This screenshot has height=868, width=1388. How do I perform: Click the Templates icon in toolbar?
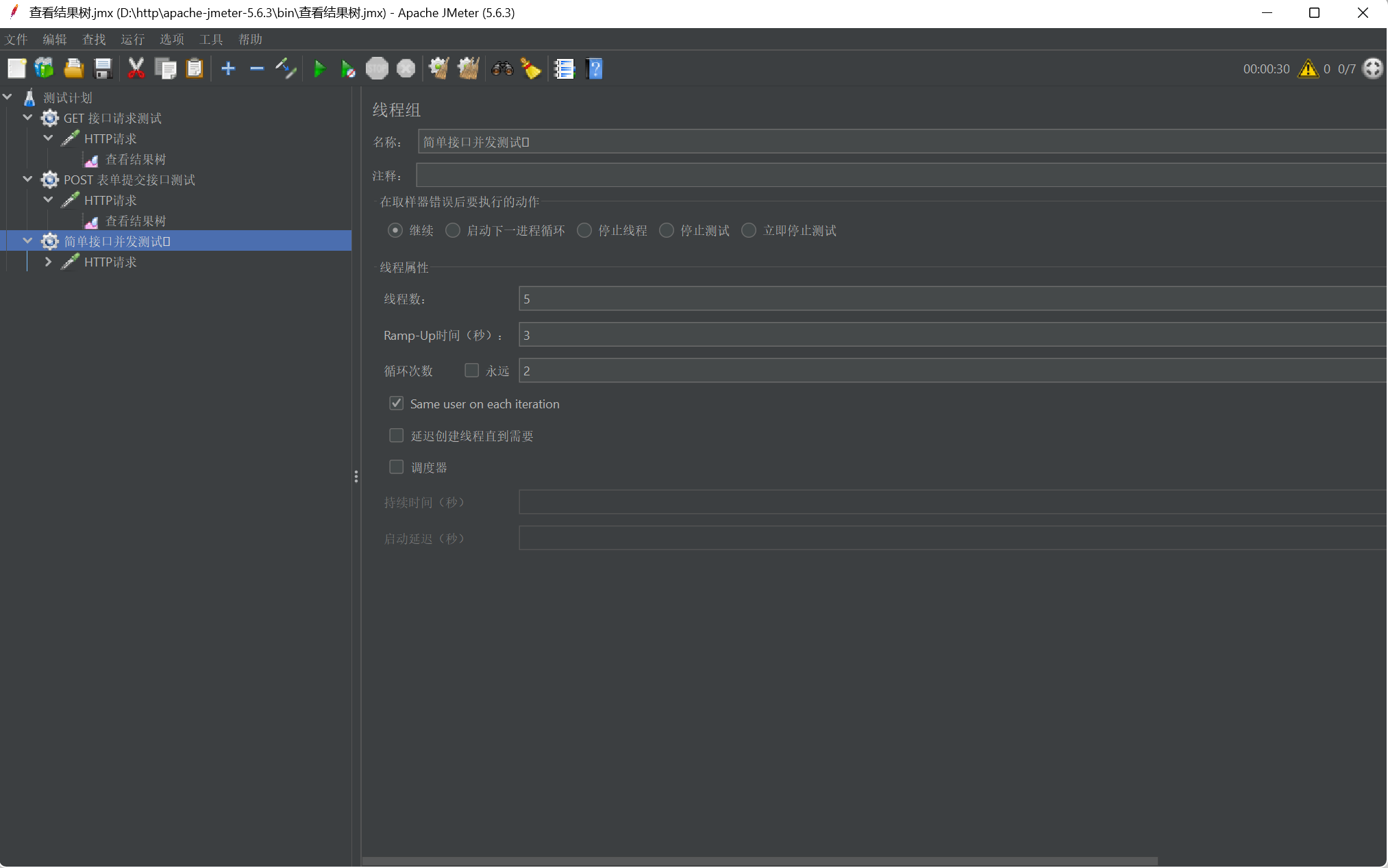pyautogui.click(x=45, y=69)
